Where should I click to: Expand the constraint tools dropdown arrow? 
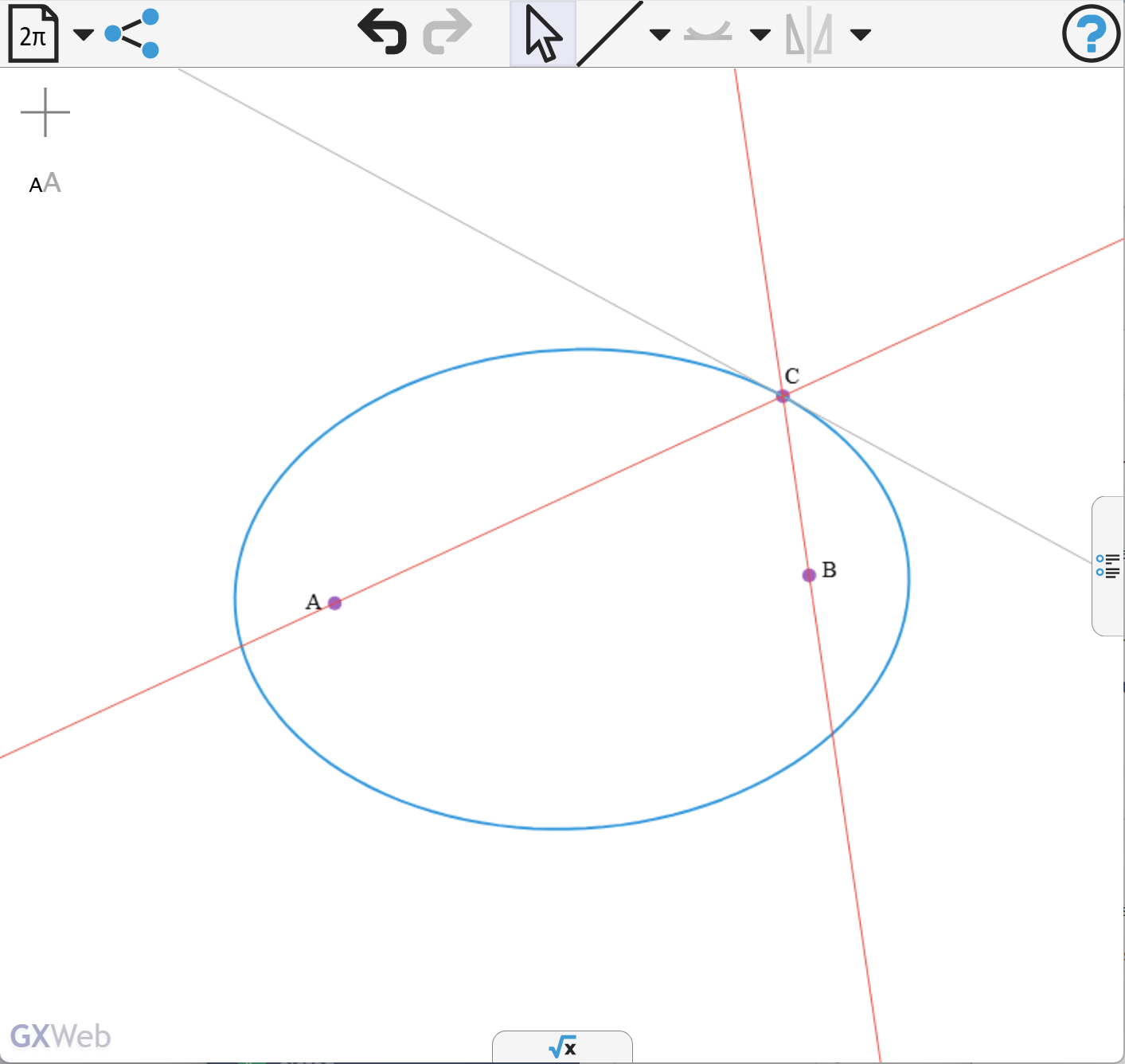pyautogui.click(x=760, y=34)
